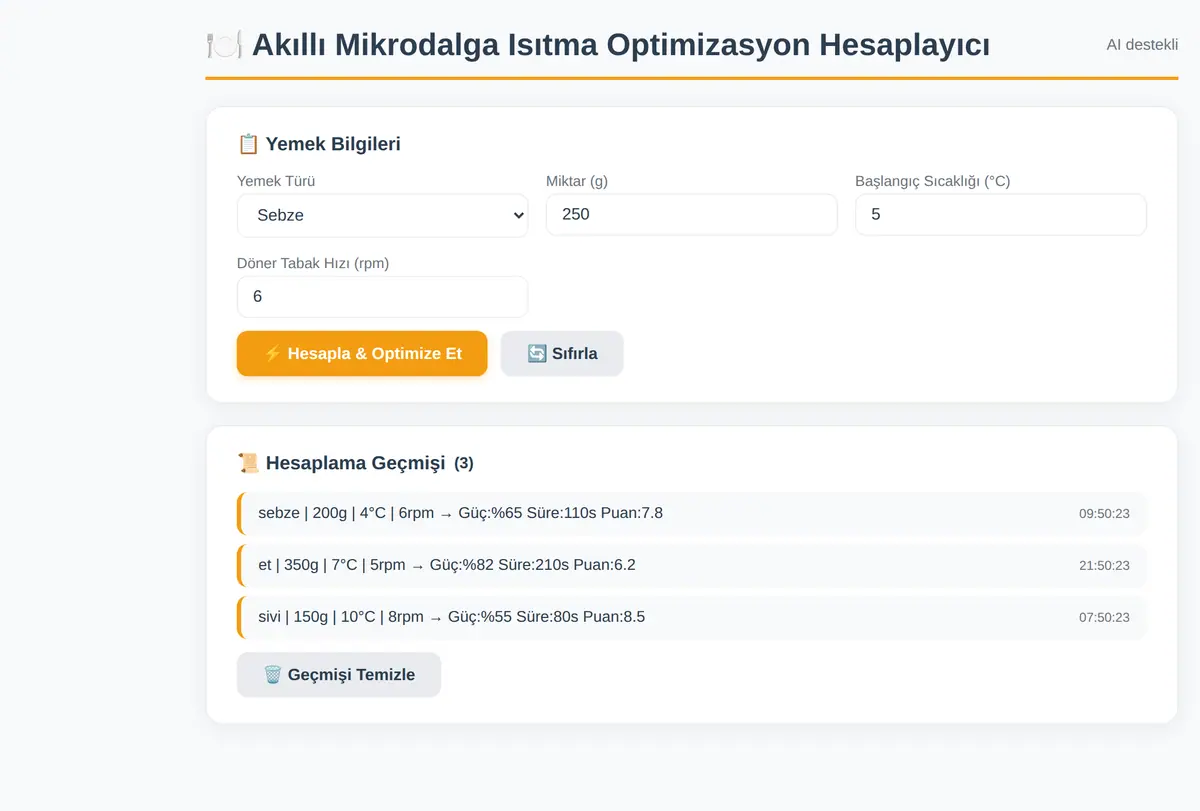Click the 07:50:23 timestamp
Viewport: 1200px width, 811px height.
(x=1104, y=618)
